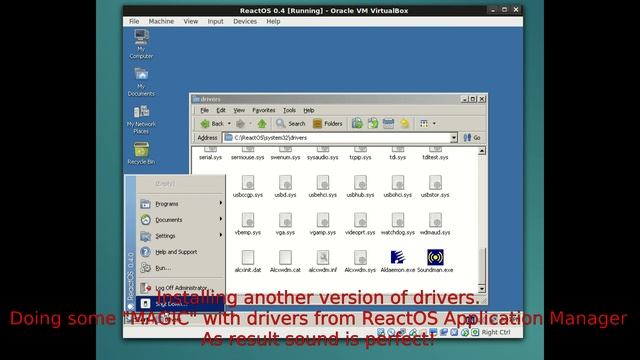Select Aldaemon.exe in drivers folder

point(398,261)
